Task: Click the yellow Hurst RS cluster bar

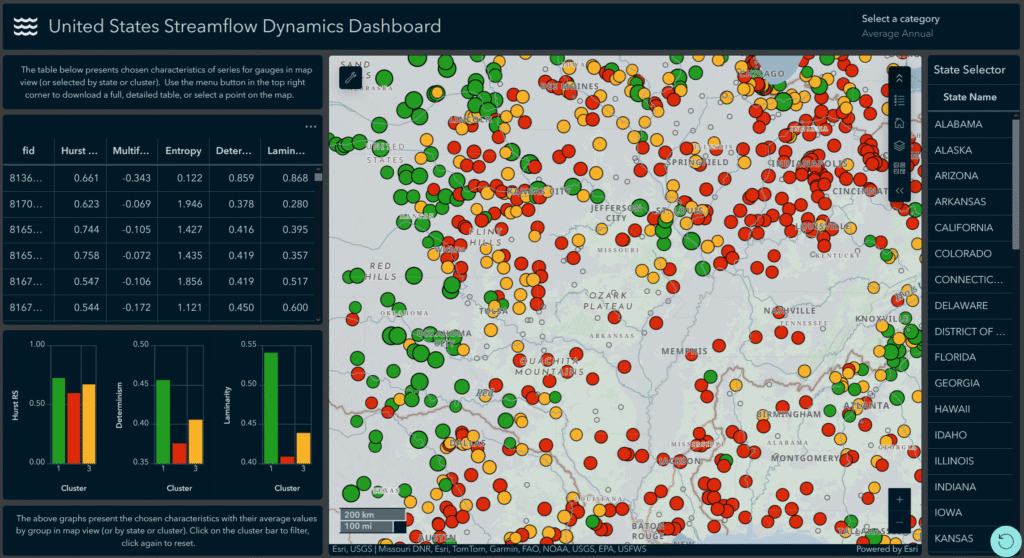Action: (89, 423)
